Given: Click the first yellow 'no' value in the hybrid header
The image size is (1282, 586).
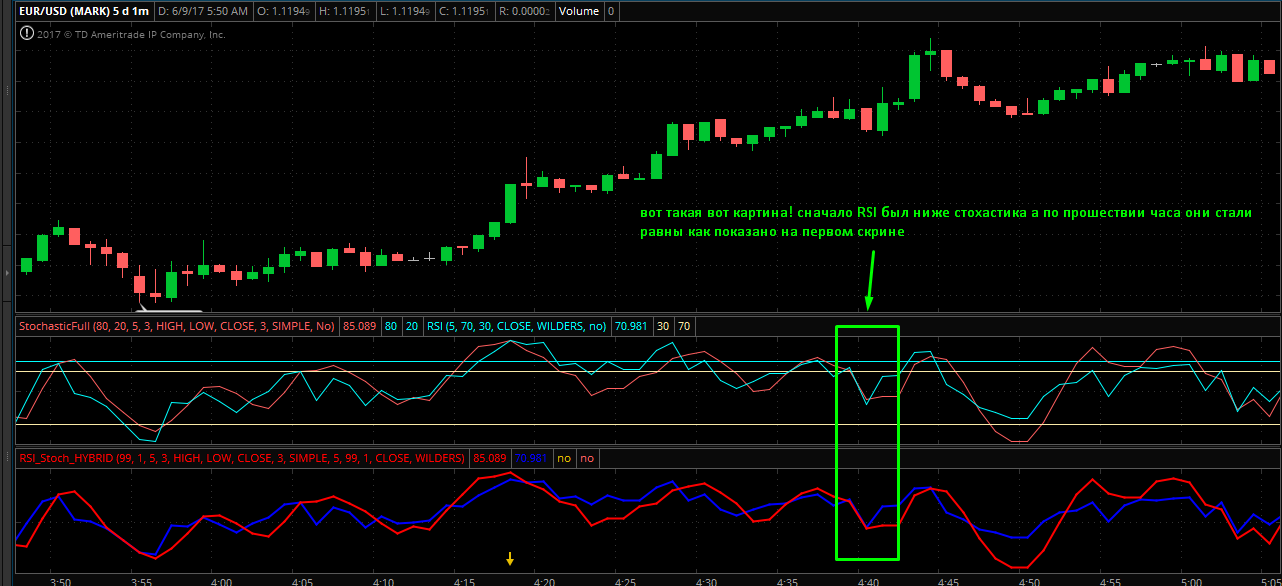Looking at the screenshot, I should 564,458.
